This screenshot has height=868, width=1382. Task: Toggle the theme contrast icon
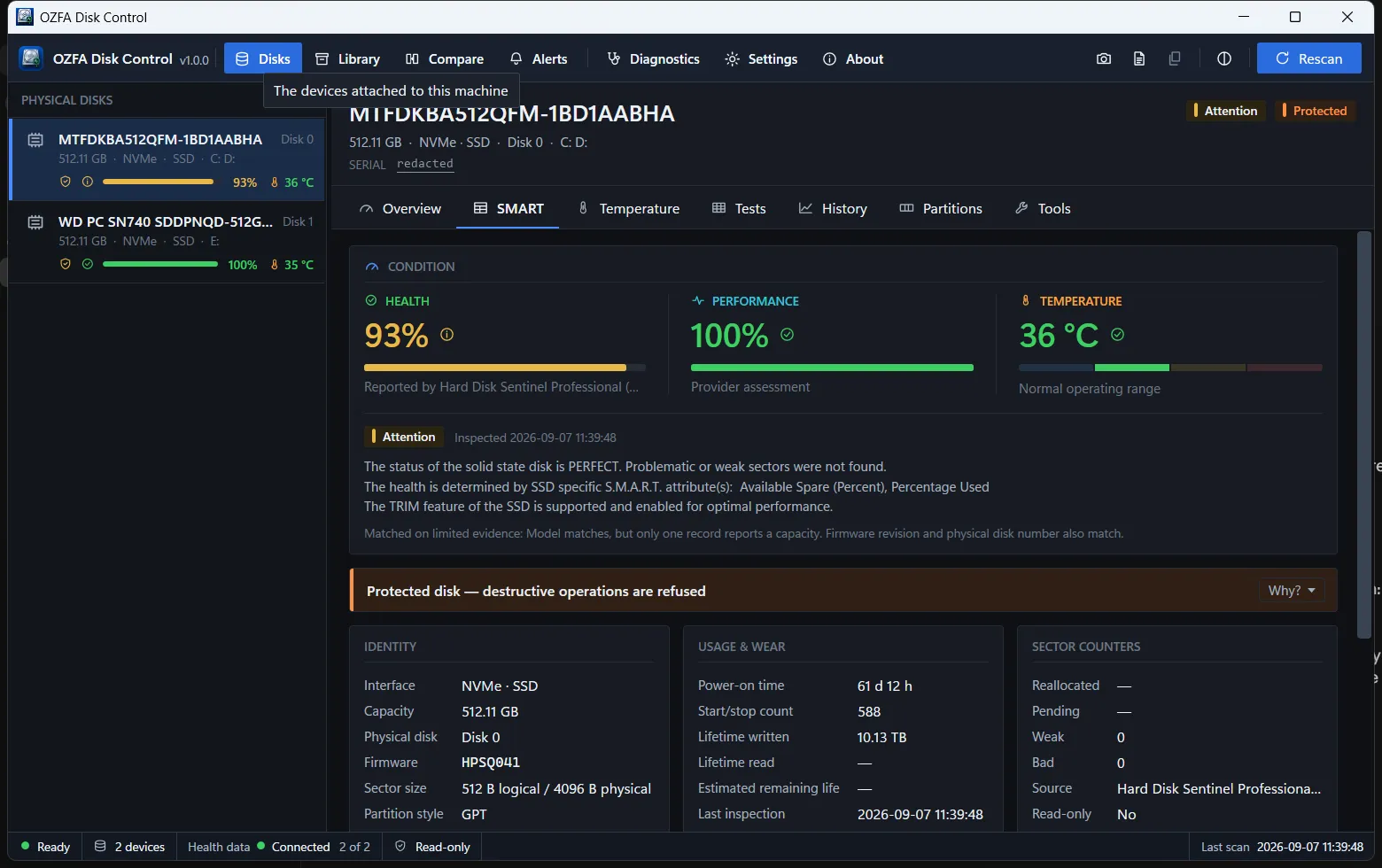click(x=1224, y=58)
